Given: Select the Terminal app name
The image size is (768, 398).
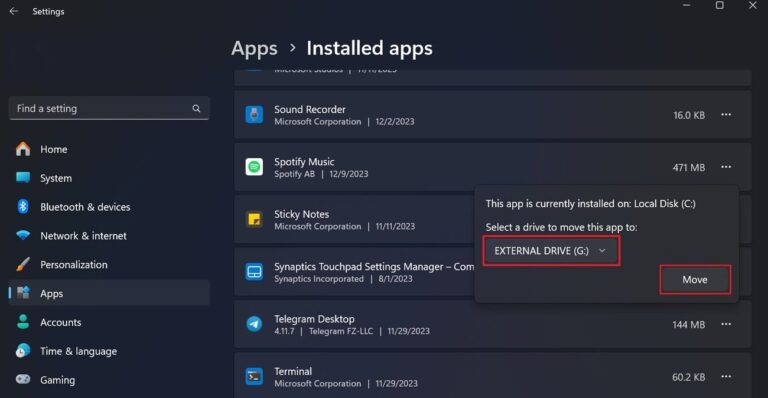Looking at the screenshot, I should click(x=293, y=371).
